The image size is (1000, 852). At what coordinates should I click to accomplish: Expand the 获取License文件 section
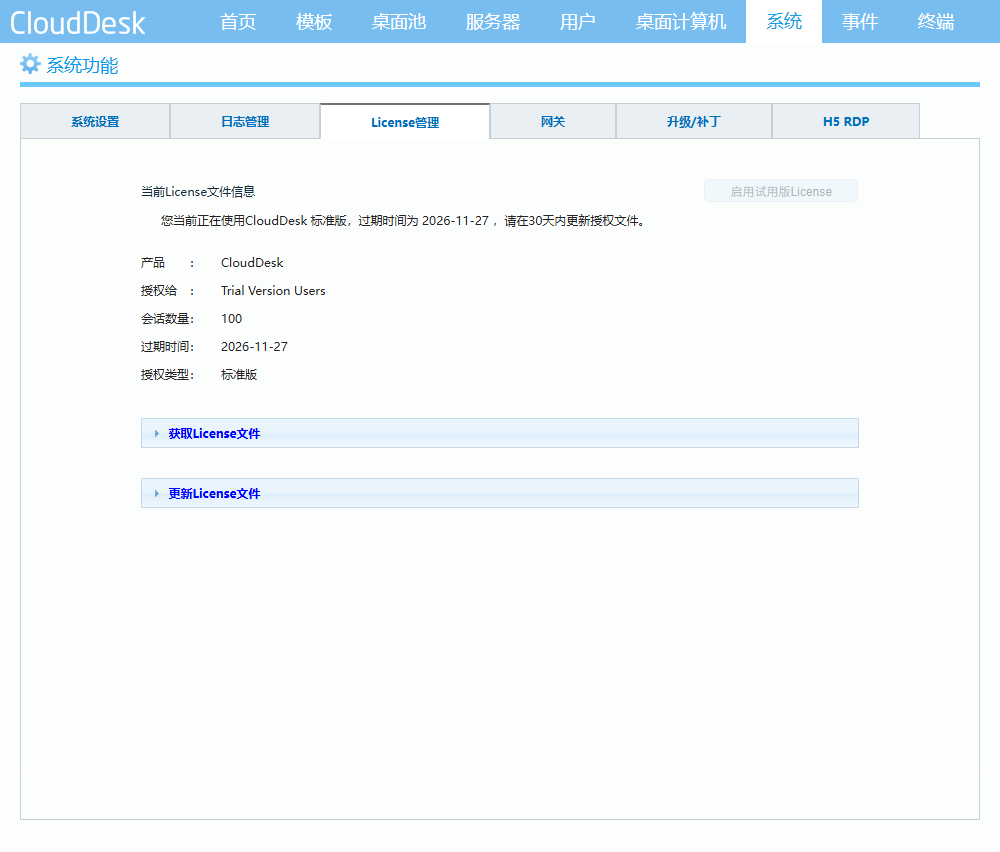click(x=500, y=433)
